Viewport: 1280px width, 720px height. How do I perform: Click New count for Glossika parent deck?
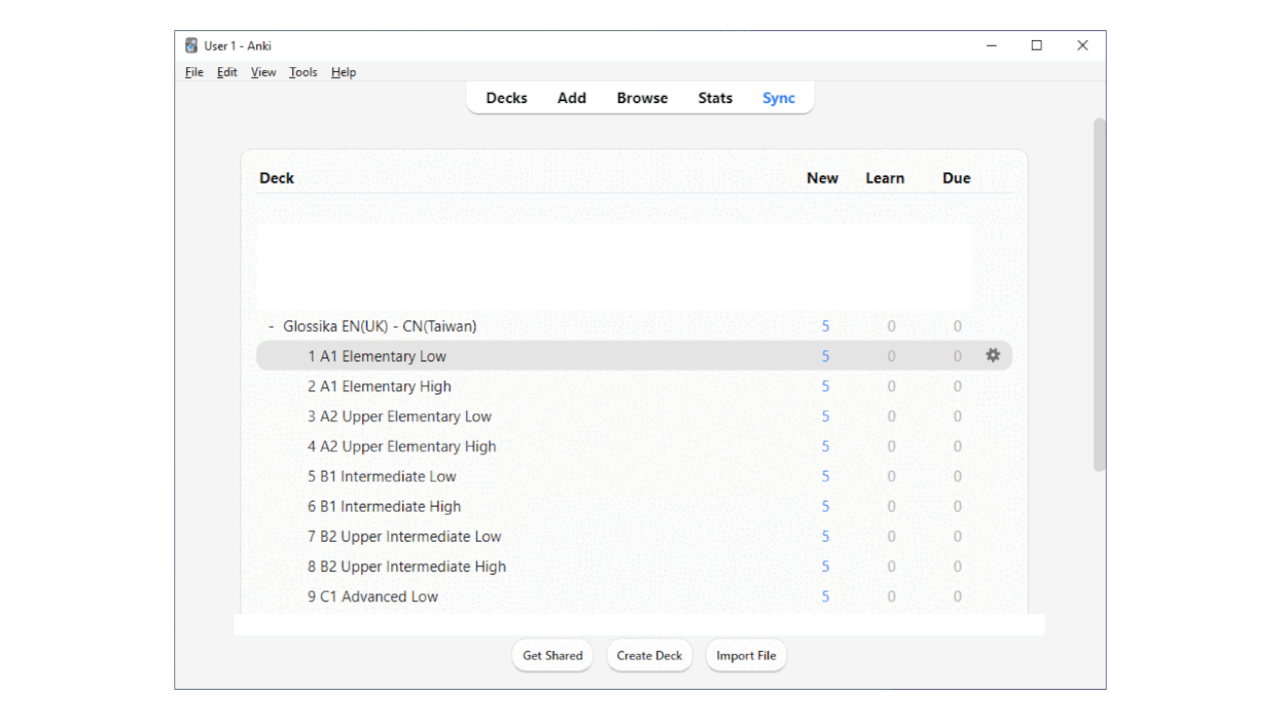(x=825, y=326)
